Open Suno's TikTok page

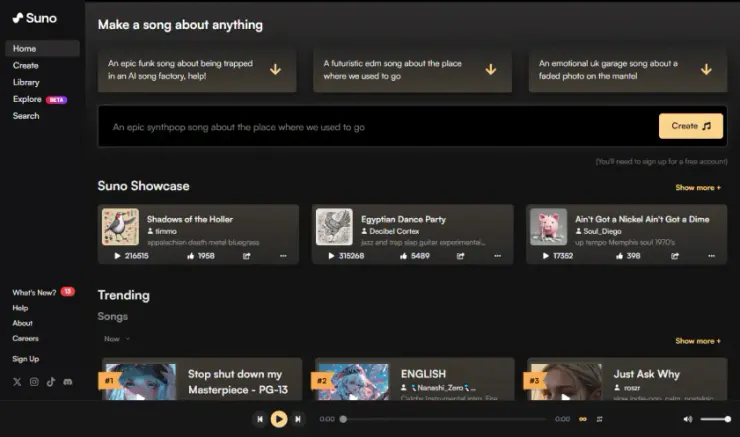(51, 382)
